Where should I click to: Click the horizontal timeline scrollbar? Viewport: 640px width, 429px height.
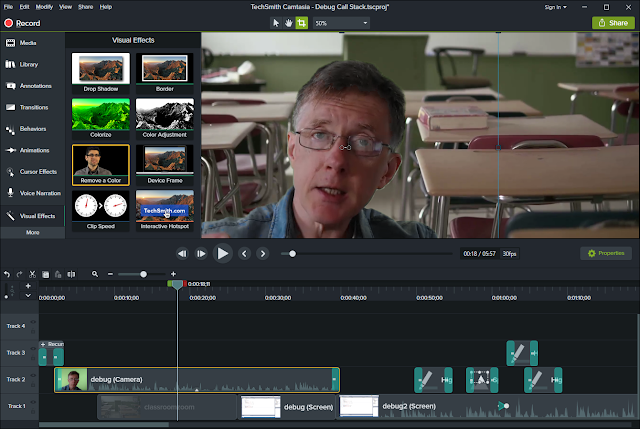click(x=104, y=425)
